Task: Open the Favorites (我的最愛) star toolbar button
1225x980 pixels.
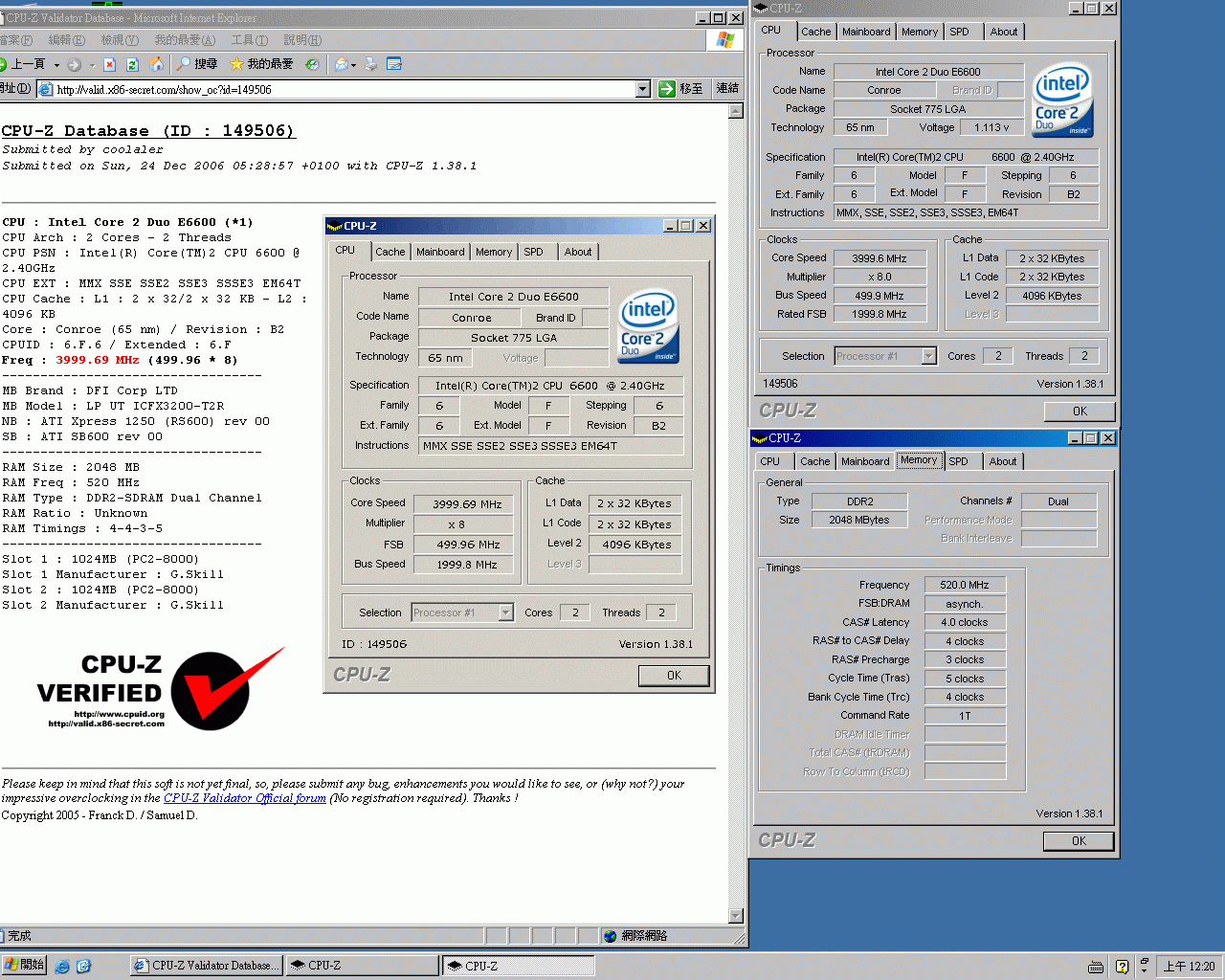Action: pos(261,64)
